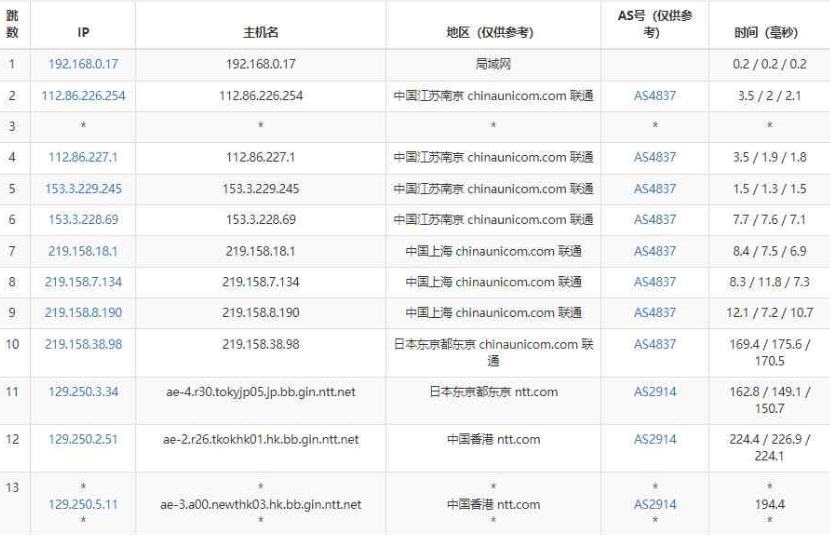
Task: Click the IP link 192.168.0.17
Action: coord(83,64)
